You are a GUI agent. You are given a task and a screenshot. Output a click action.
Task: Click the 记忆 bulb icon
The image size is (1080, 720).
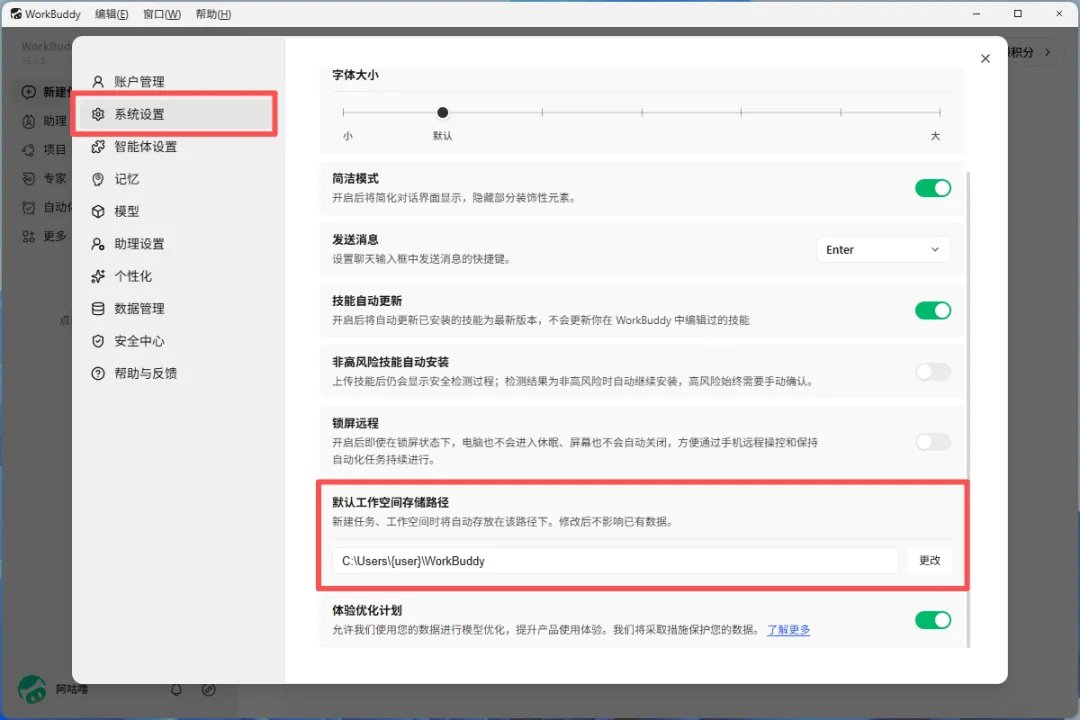click(x=98, y=178)
